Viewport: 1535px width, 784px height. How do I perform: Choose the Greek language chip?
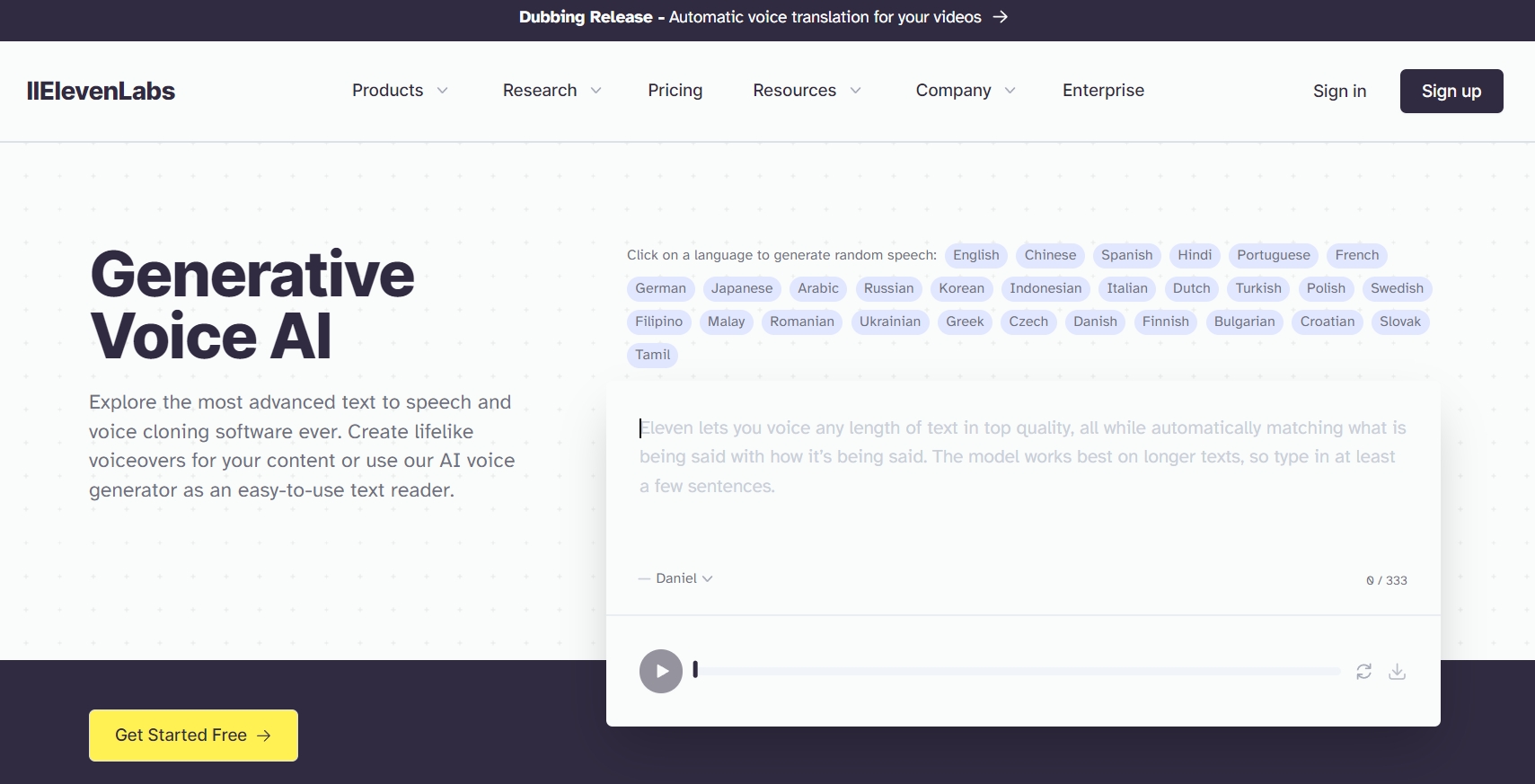(x=965, y=322)
